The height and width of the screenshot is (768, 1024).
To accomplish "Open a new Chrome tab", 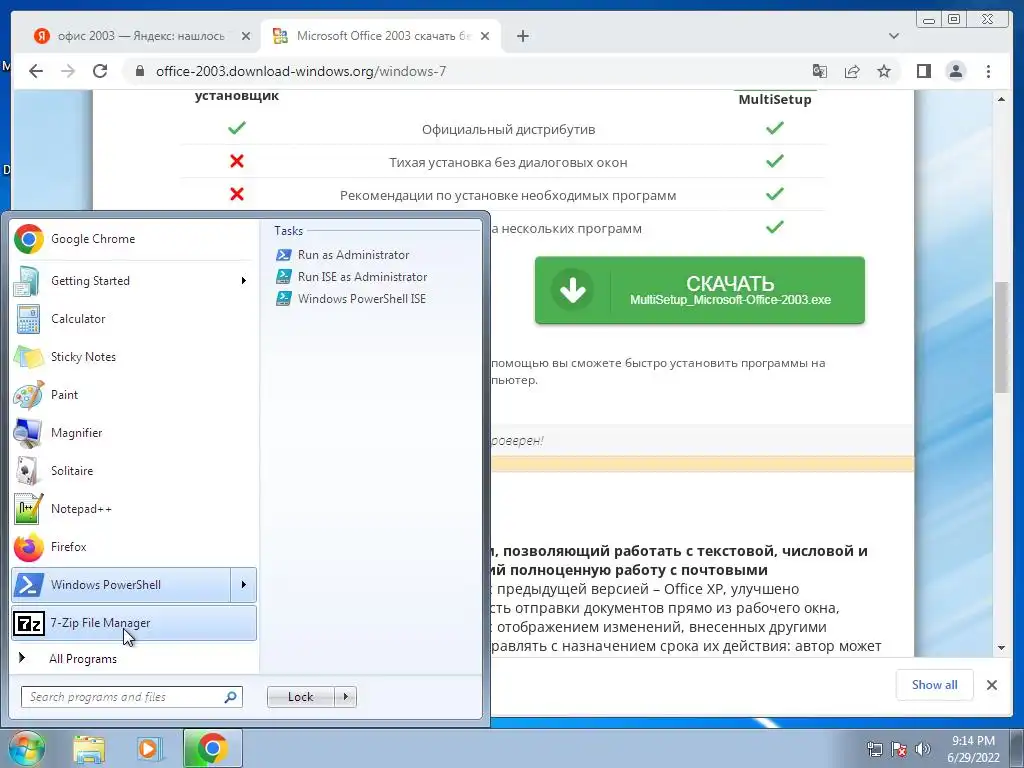I will [522, 36].
